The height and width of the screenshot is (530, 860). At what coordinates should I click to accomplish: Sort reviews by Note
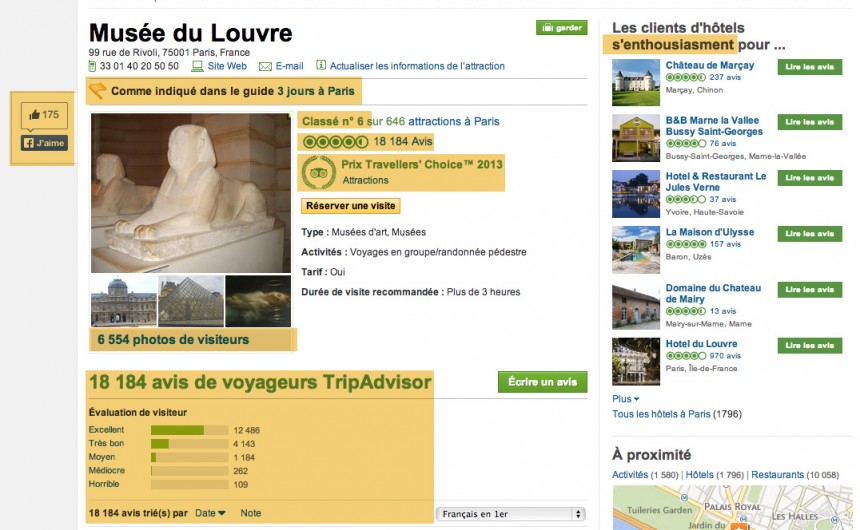point(251,513)
